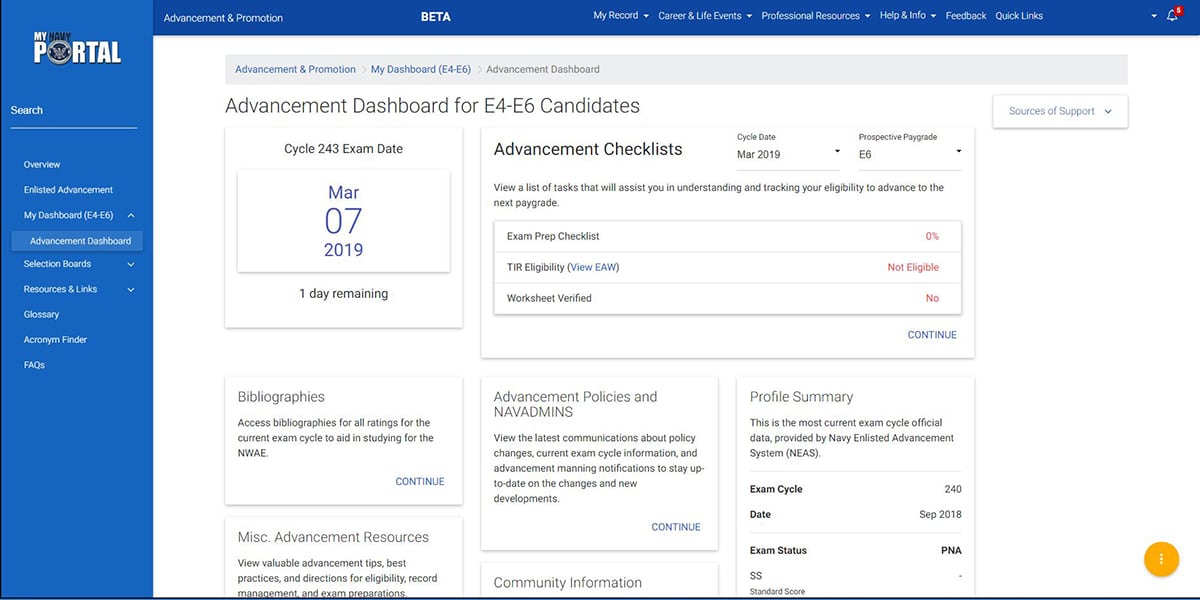Expand the Sources of Support menu
Screen dimensions: 1200x600
[1059, 111]
